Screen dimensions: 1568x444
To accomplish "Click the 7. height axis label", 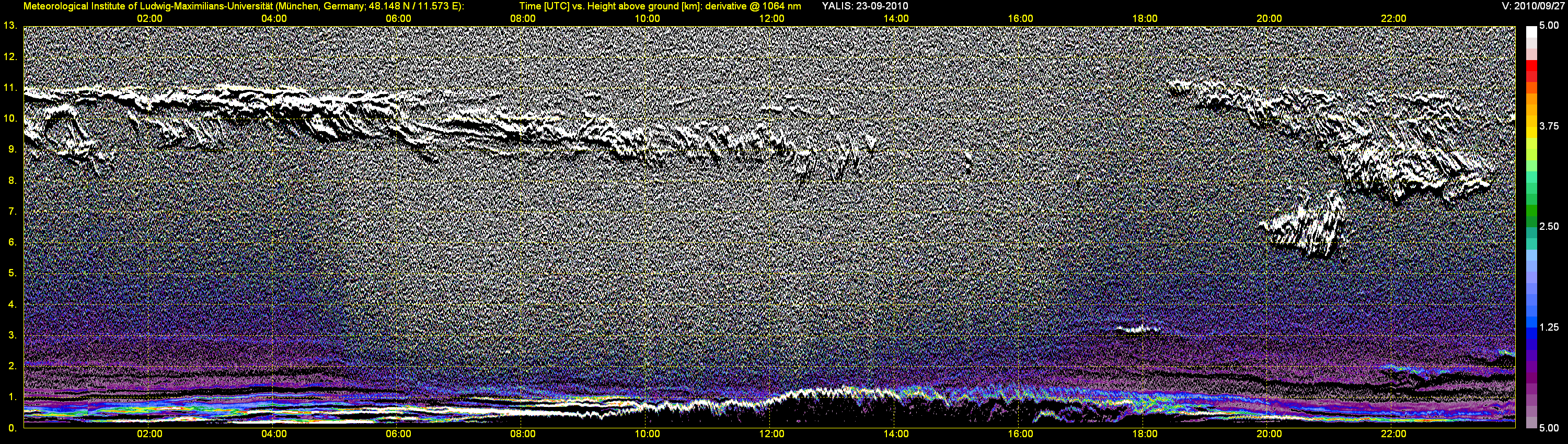I will 12,212.
